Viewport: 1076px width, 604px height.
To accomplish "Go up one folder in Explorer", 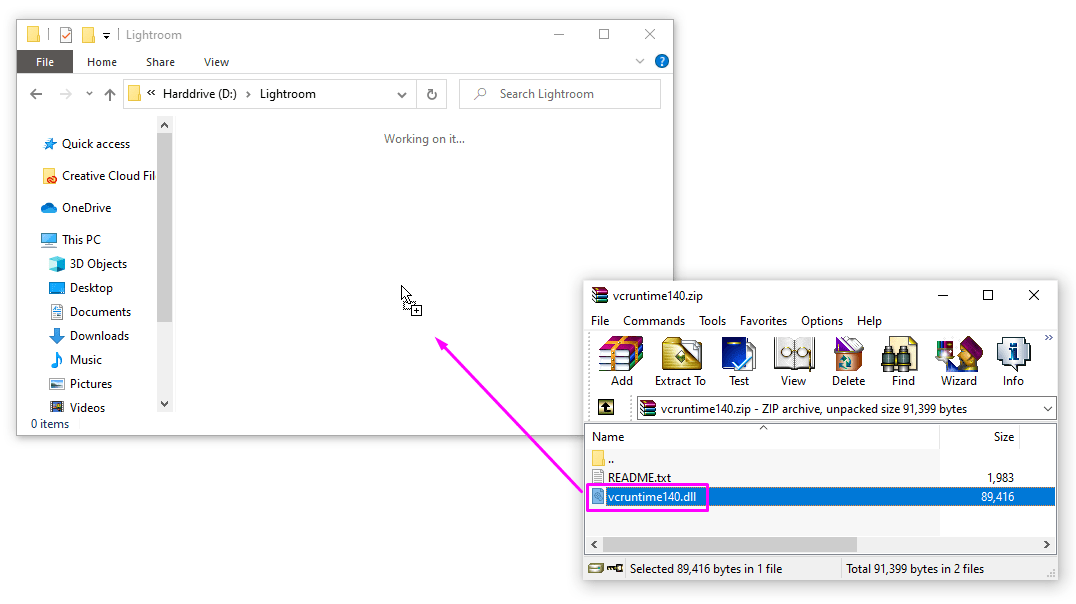I will [110, 94].
